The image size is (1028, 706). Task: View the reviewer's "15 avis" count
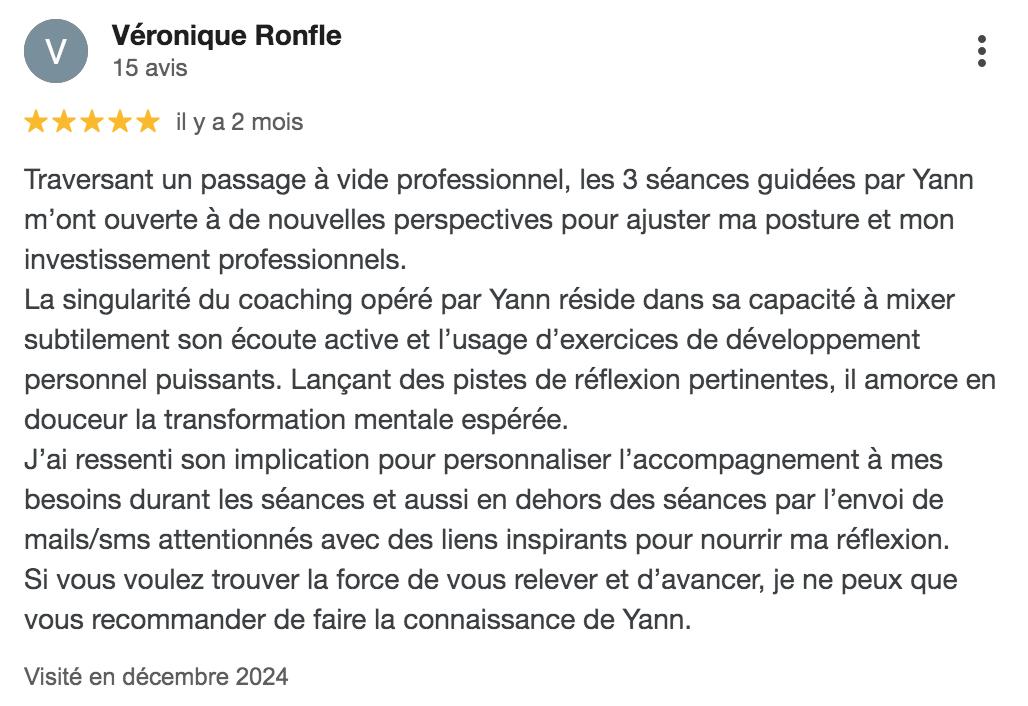pos(150,68)
